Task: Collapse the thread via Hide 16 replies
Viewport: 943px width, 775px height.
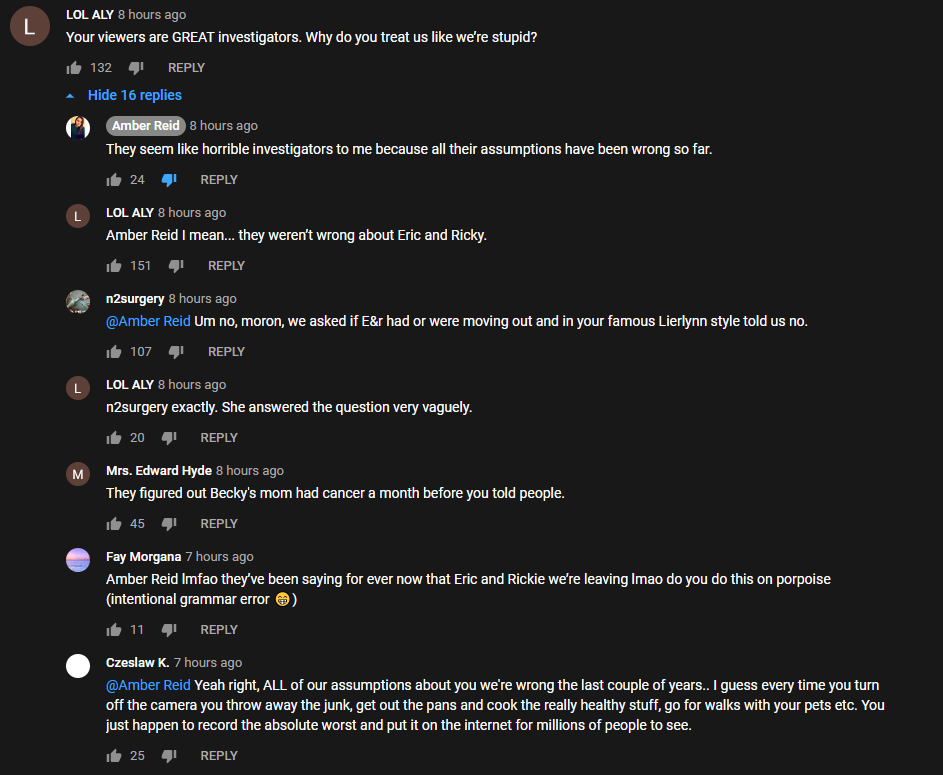Action: click(135, 95)
